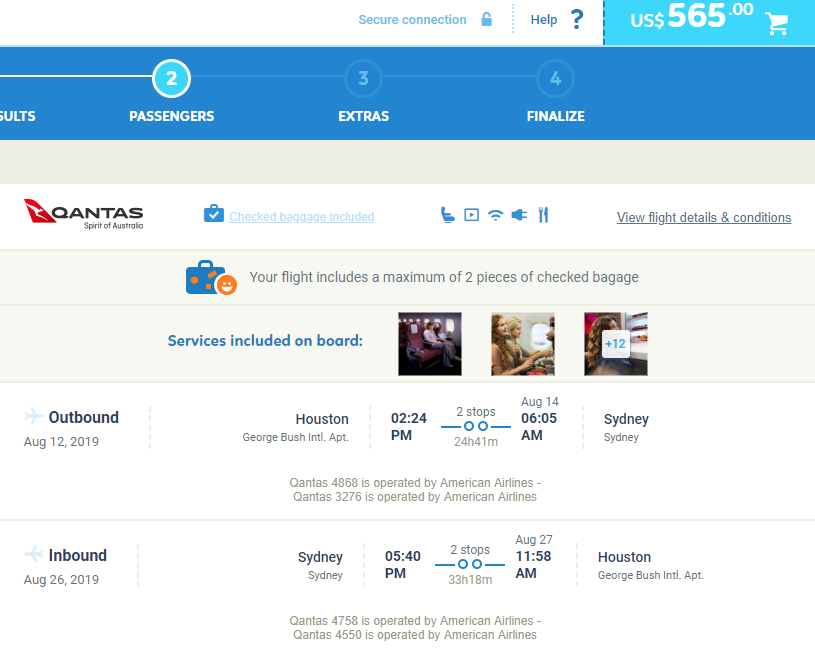815x654 pixels.
Task: Click the power outlet icon
Action: pyautogui.click(x=519, y=214)
